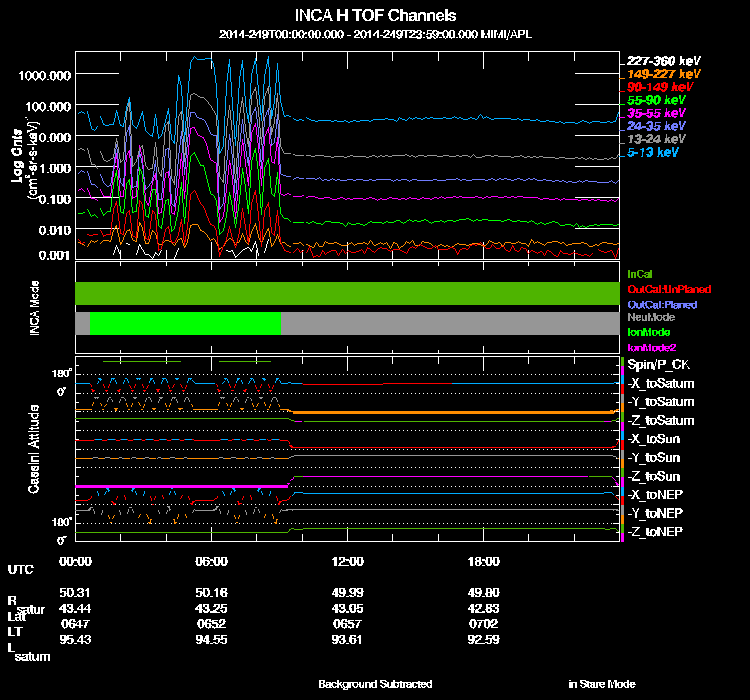The width and height of the screenshot is (750, 700).
Task: Click the red 90-149 keV legend entry
Action: [656, 87]
